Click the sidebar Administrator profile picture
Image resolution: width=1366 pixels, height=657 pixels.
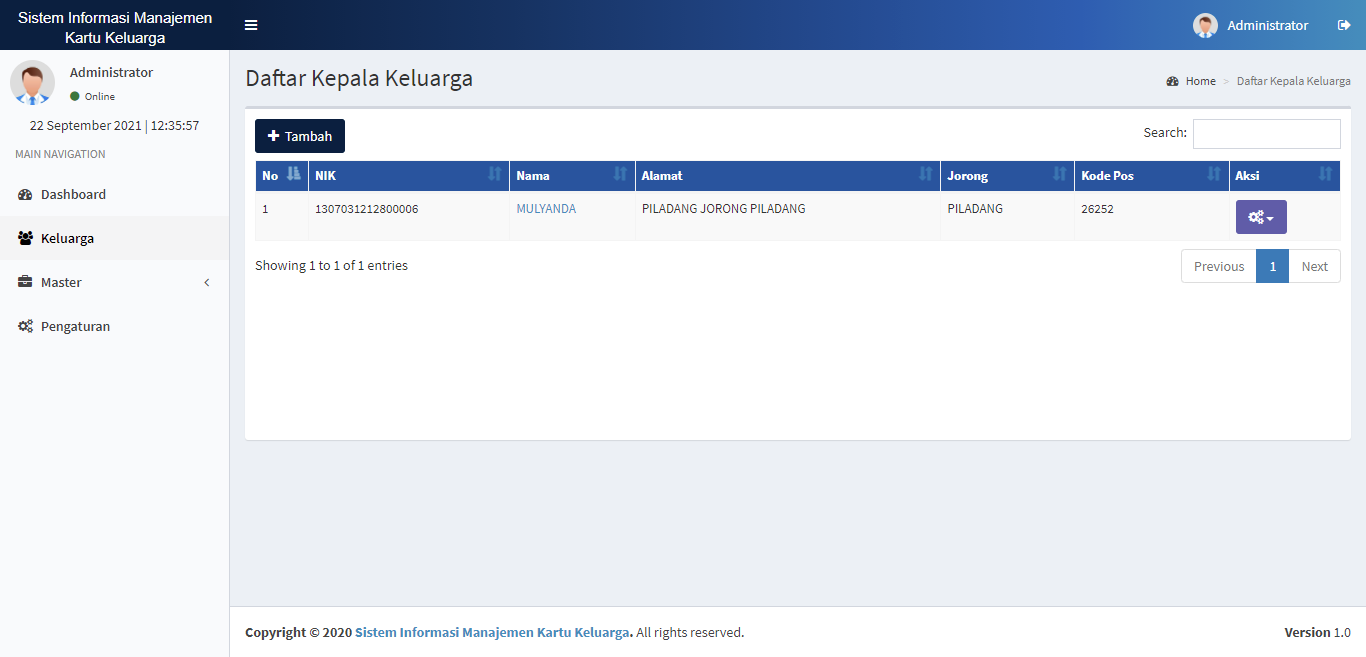tap(32, 82)
